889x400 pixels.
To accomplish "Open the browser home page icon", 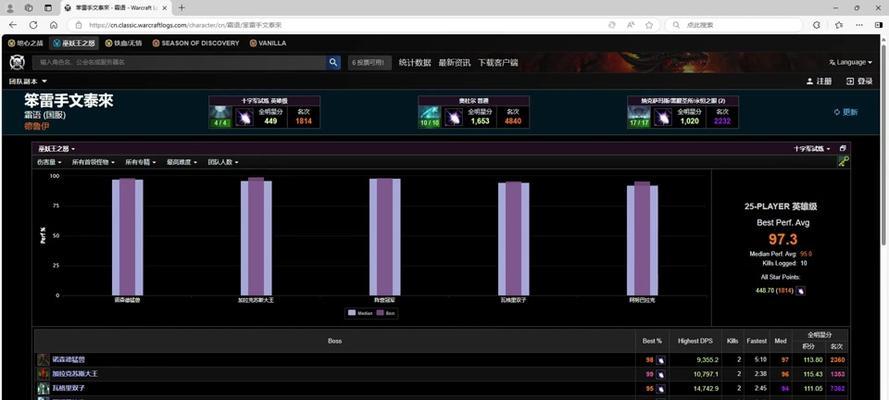I will tap(53, 25).
